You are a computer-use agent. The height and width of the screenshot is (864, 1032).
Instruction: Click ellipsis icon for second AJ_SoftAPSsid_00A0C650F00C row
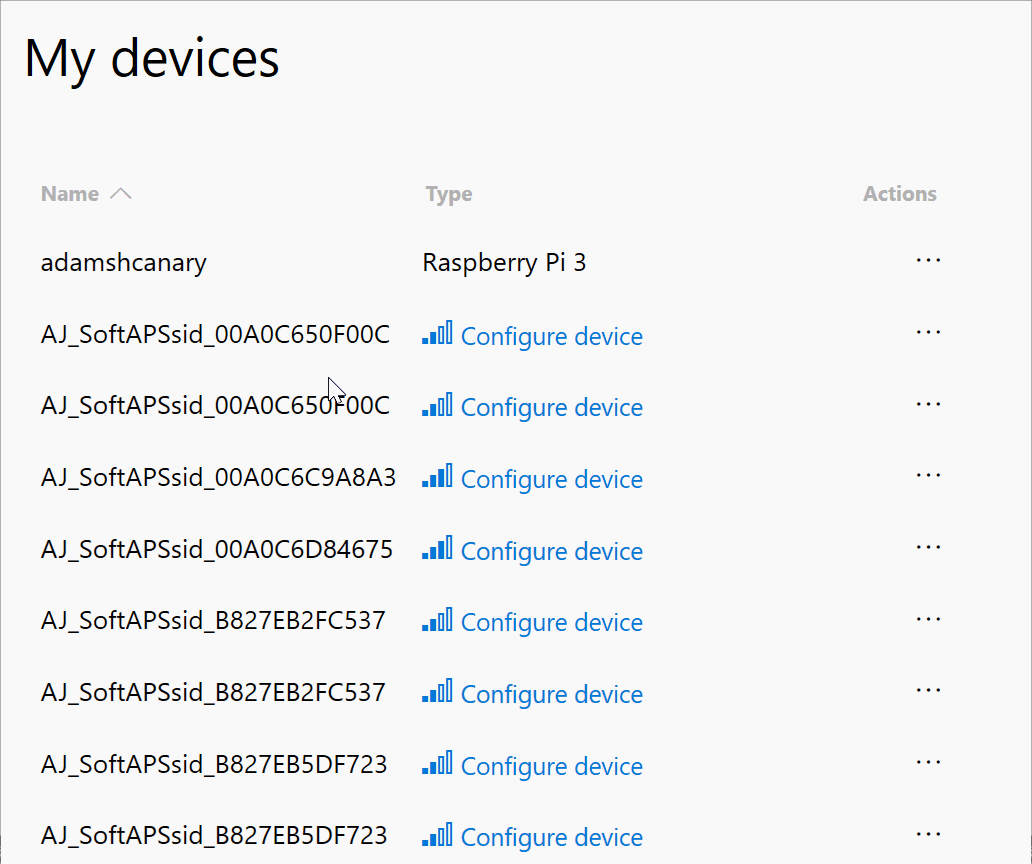click(x=928, y=404)
